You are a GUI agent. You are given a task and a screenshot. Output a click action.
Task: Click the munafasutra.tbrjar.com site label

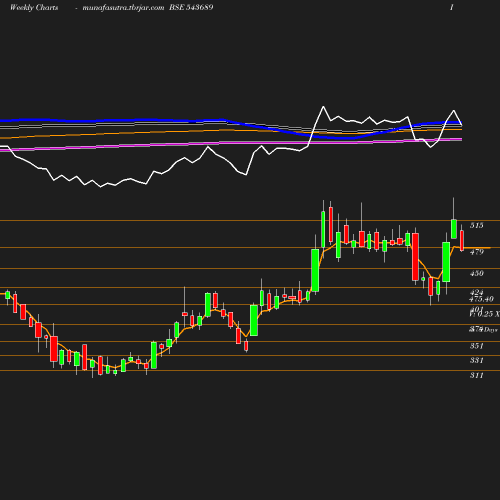point(123,7)
